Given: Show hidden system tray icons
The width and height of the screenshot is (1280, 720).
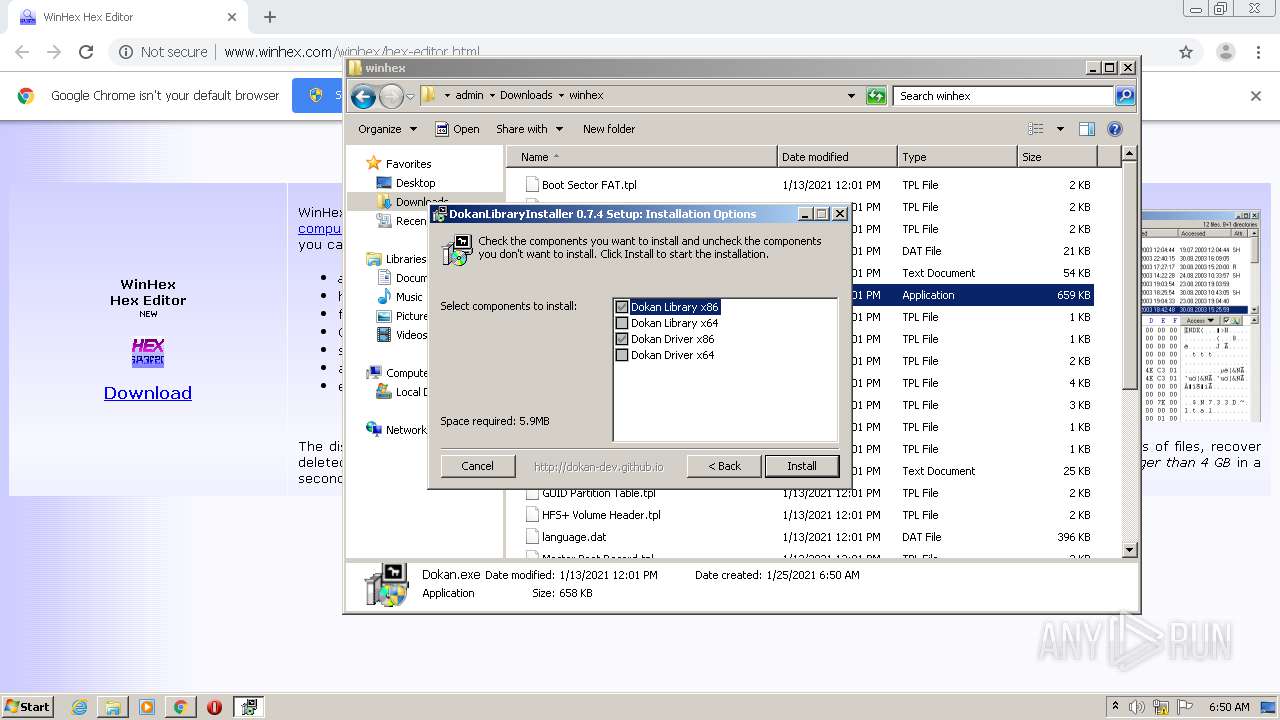Looking at the screenshot, I should (1115, 707).
